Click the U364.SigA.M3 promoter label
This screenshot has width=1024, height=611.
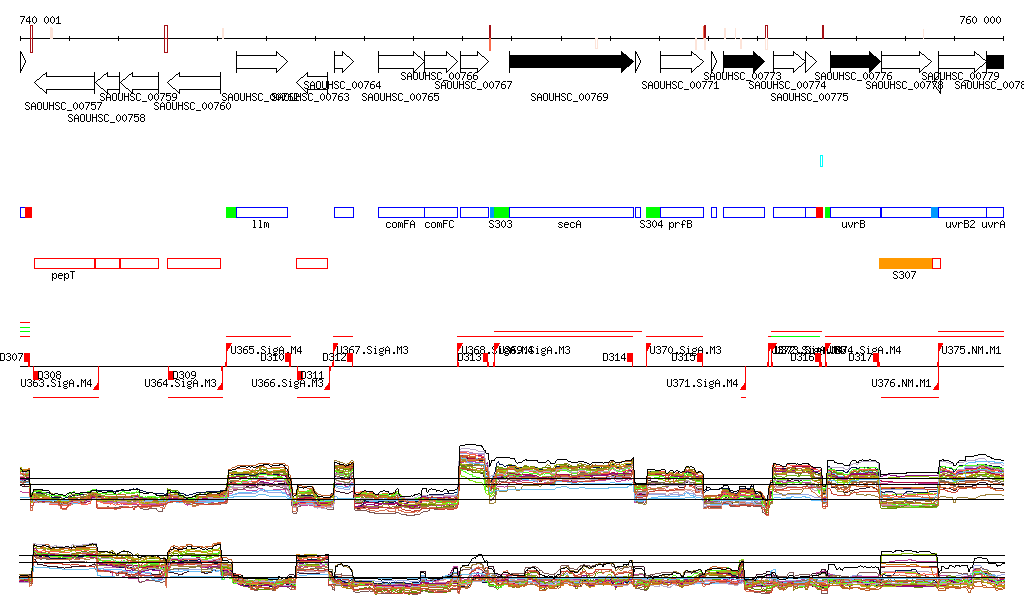[180, 383]
